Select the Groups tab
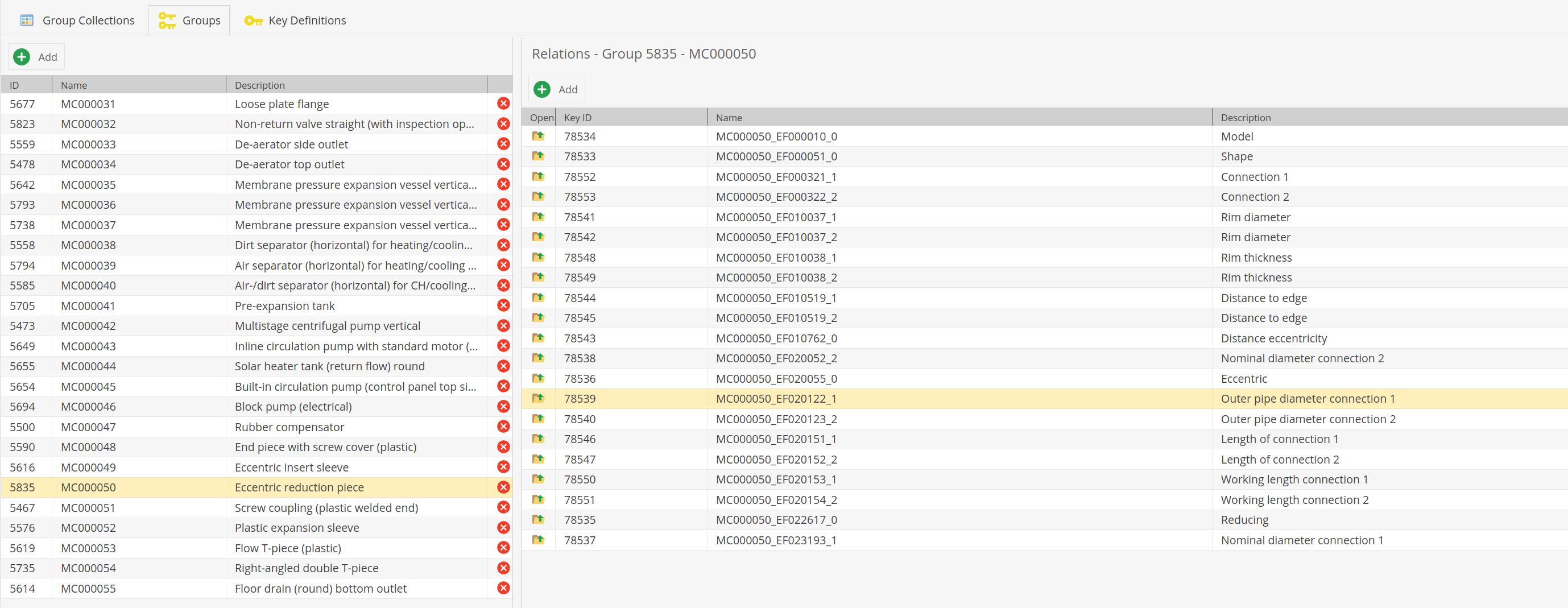Image resolution: width=1568 pixels, height=608 pixels. click(189, 19)
